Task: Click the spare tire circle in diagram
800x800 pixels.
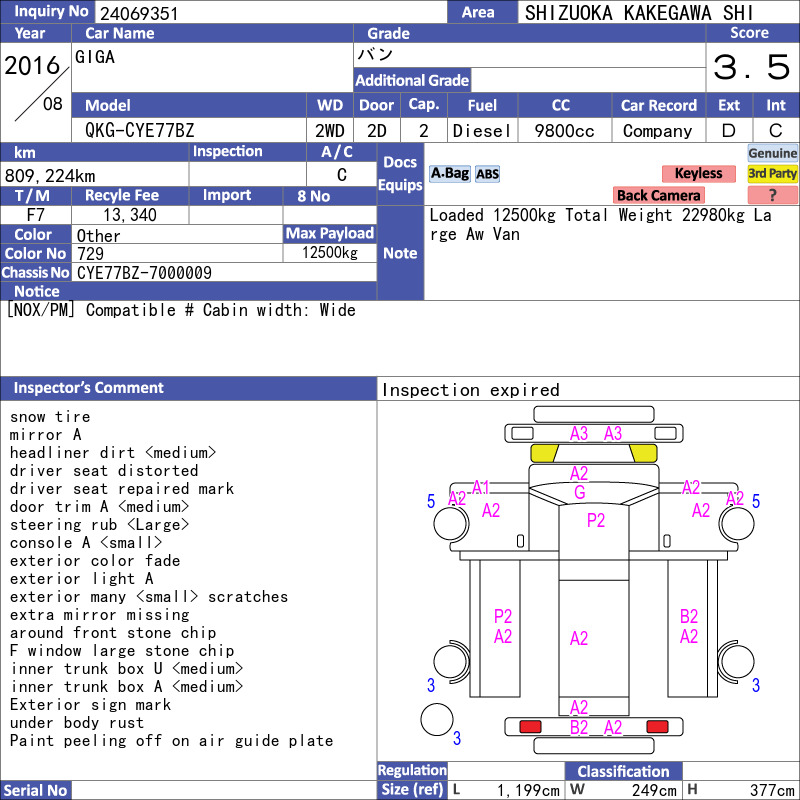Action: [x=437, y=719]
